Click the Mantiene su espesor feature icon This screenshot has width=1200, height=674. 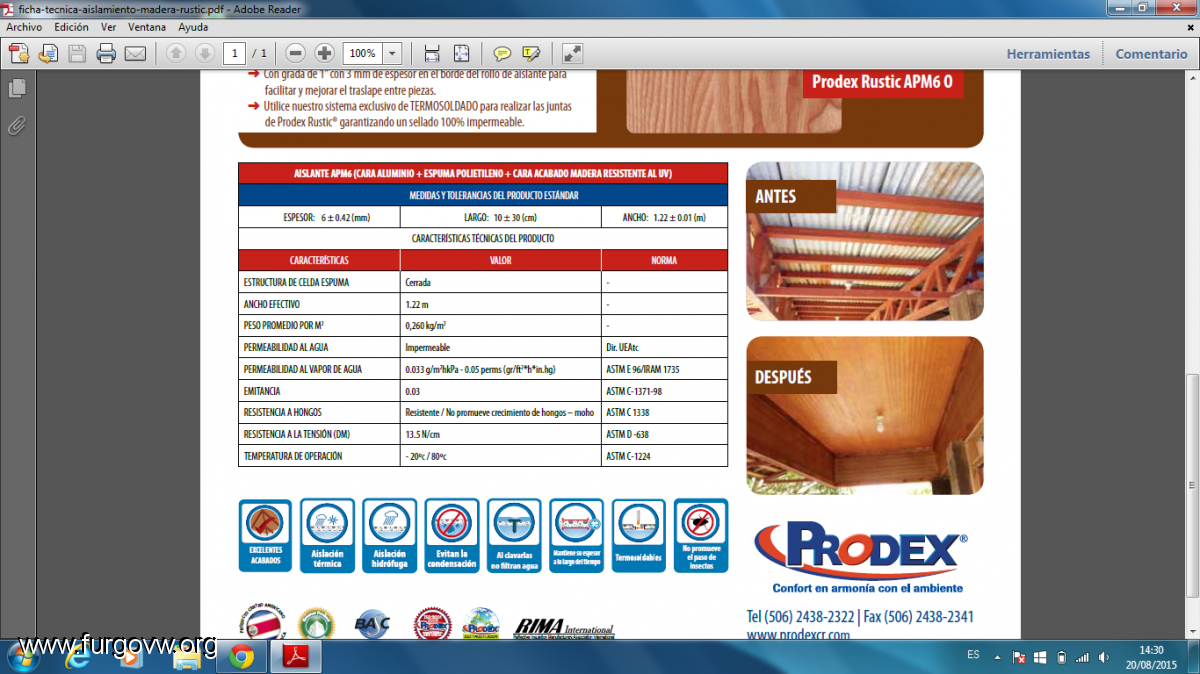[576, 536]
